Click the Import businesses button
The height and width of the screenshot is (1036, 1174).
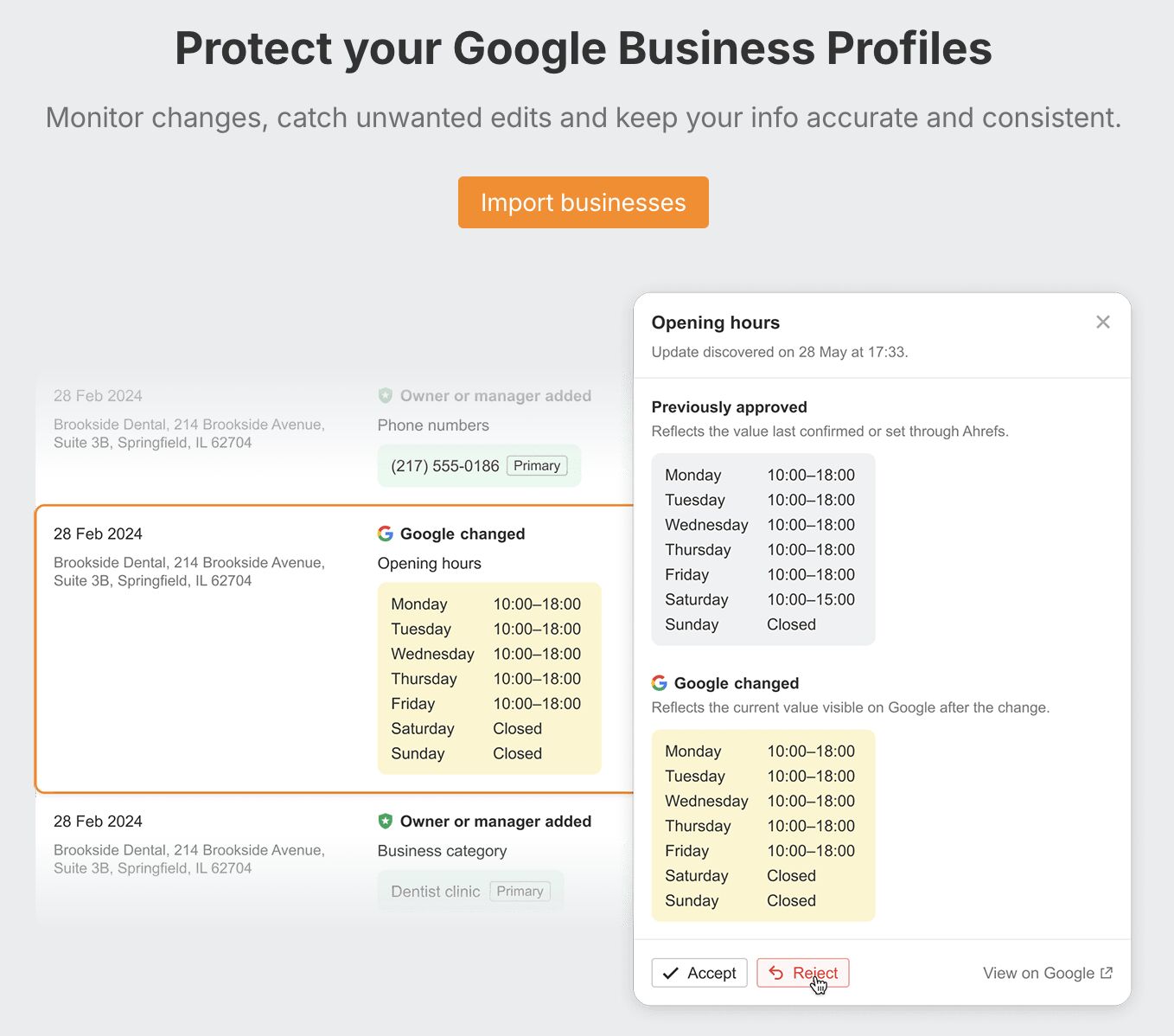point(583,202)
